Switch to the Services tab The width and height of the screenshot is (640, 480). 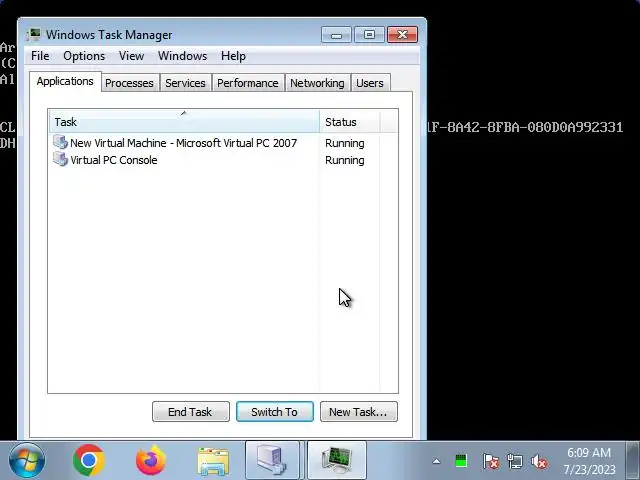coord(185,83)
